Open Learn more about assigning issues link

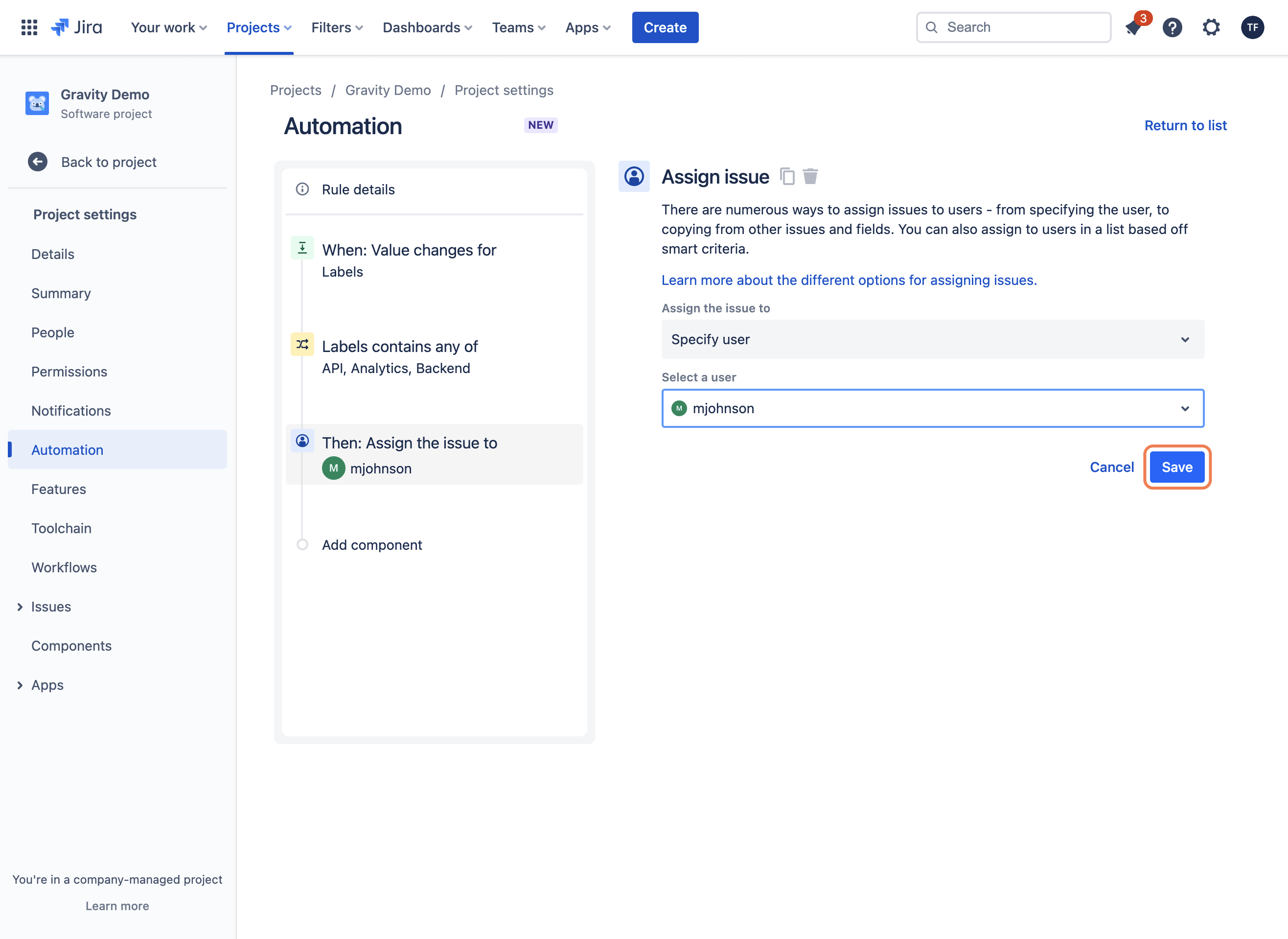click(x=849, y=280)
